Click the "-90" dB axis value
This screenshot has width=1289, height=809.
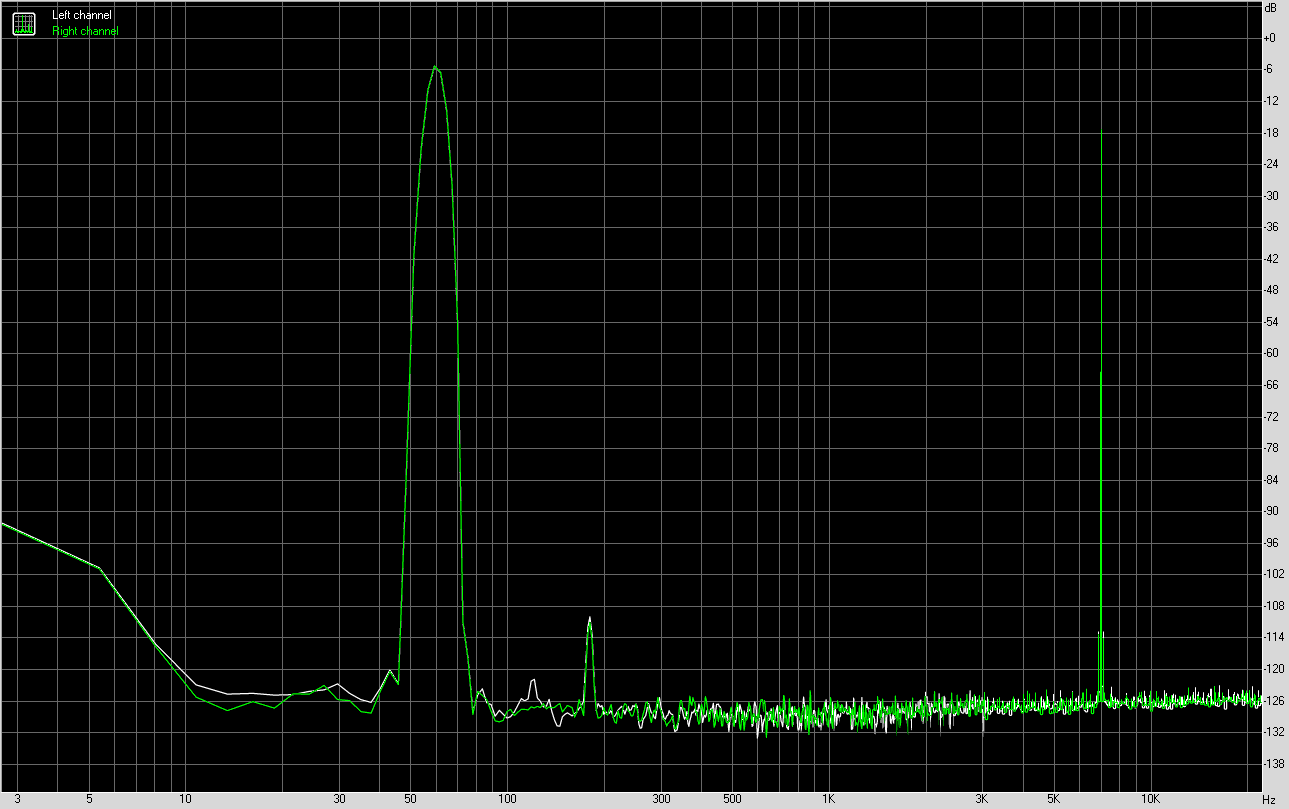point(1272,511)
